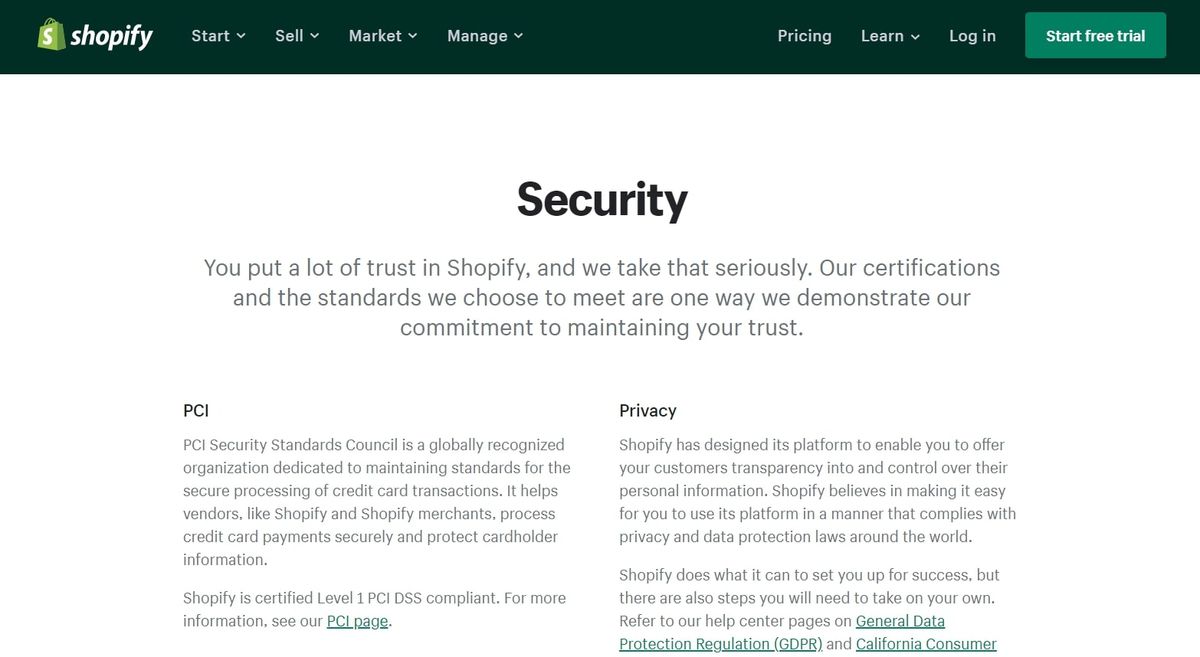This screenshot has height=657, width=1200.
Task: Select the Manage navigation item
Action: pyautogui.click(x=477, y=36)
